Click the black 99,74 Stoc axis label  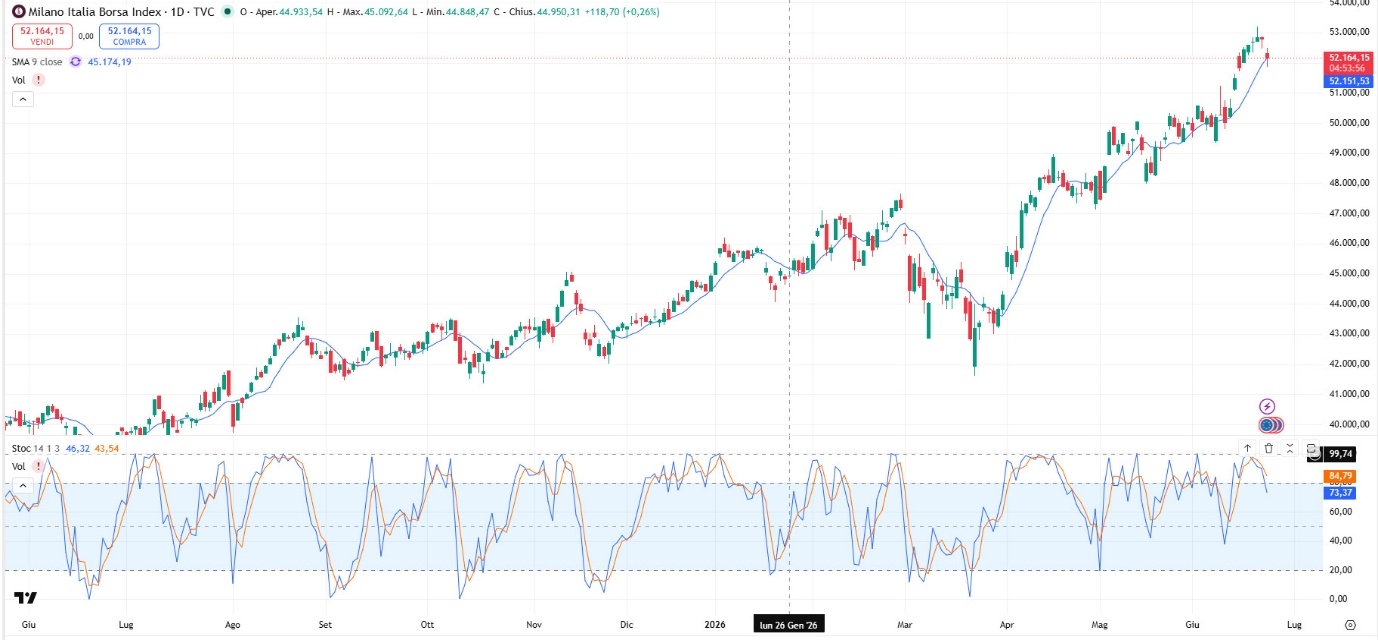click(x=1341, y=453)
